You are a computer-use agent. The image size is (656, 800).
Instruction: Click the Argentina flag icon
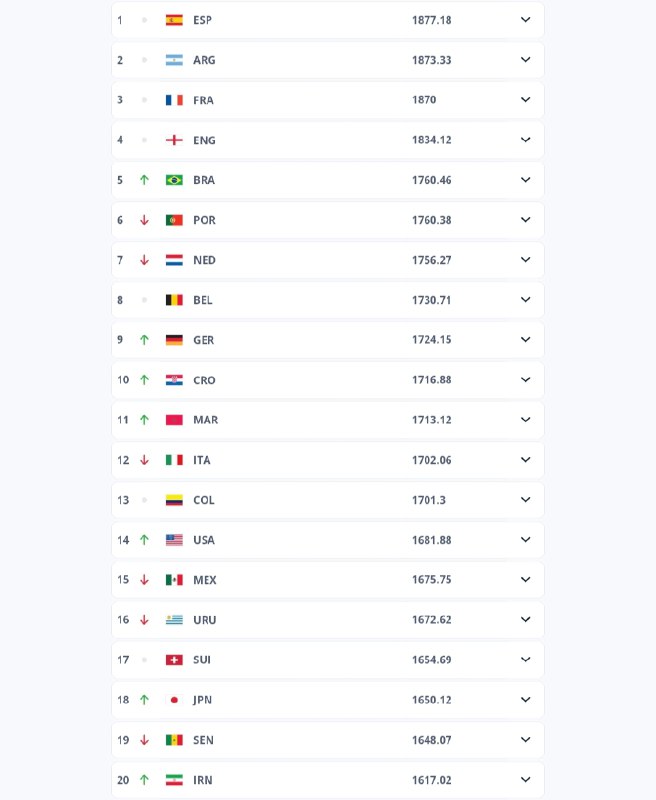point(174,60)
